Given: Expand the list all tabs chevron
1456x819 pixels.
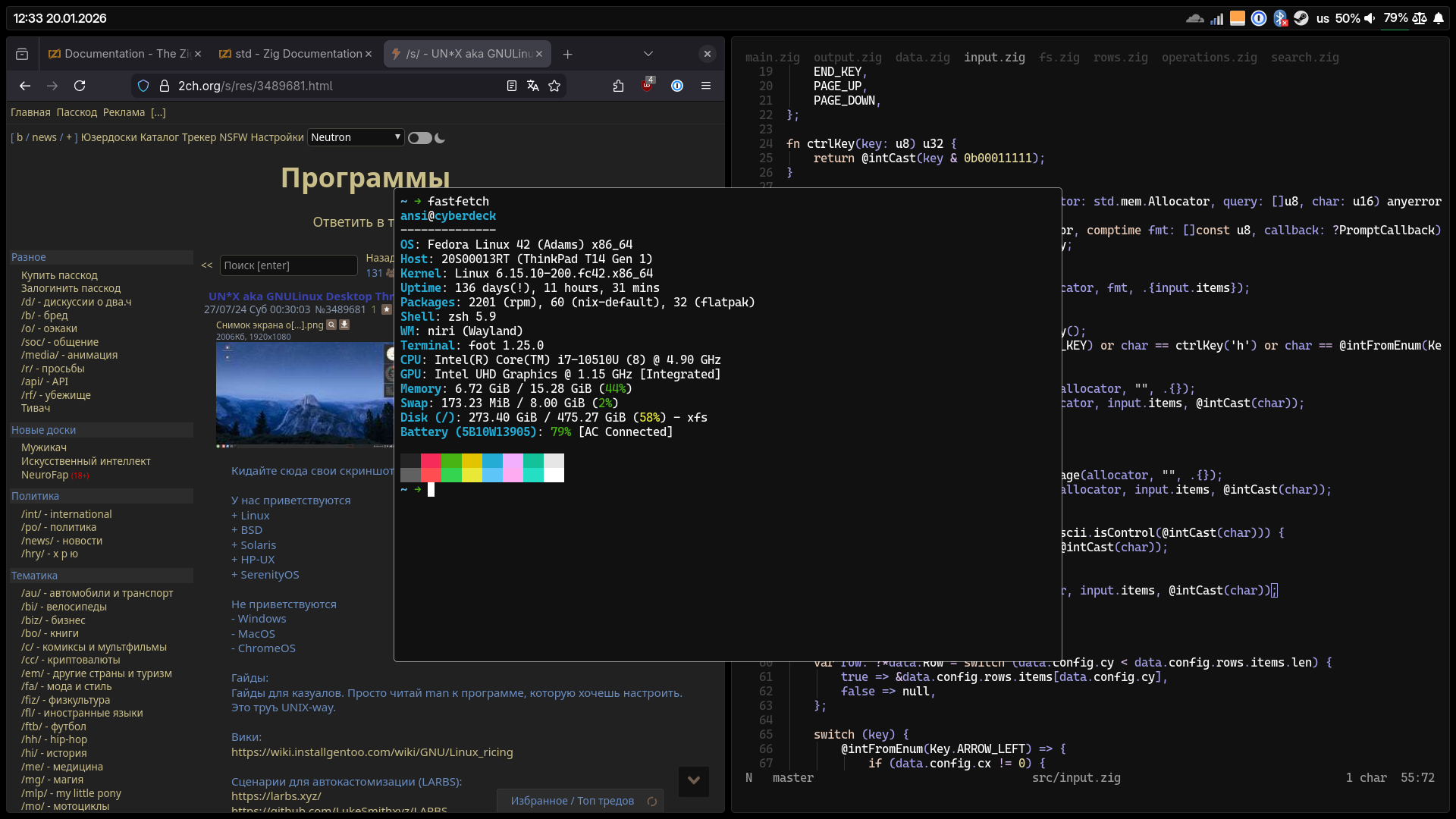Looking at the screenshot, I should point(648,54).
